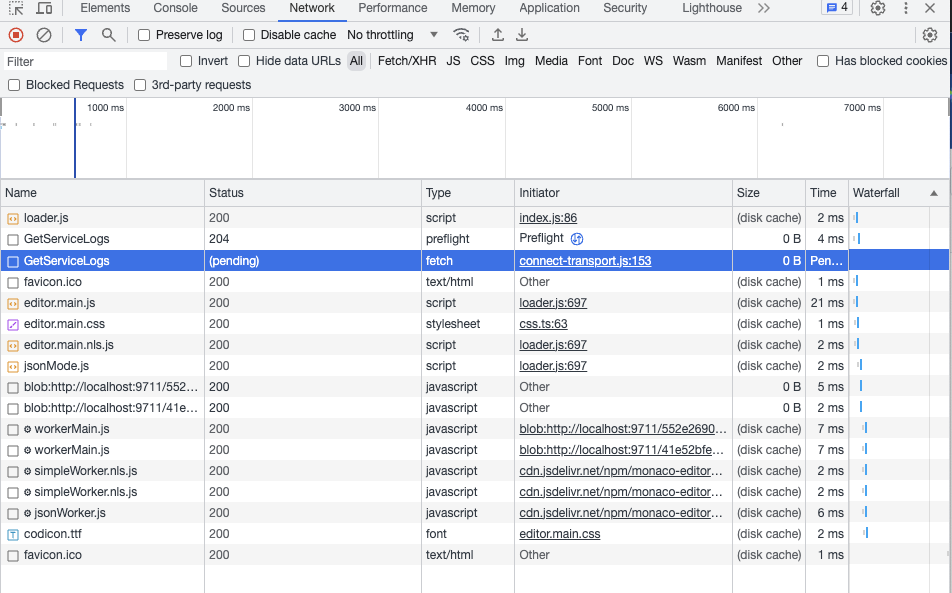The height and width of the screenshot is (593, 952).
Task: Export requests as HAR file
Action: coord(522,34)
